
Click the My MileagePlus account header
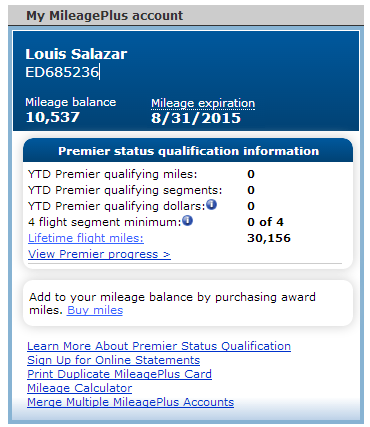coord(105,15)
